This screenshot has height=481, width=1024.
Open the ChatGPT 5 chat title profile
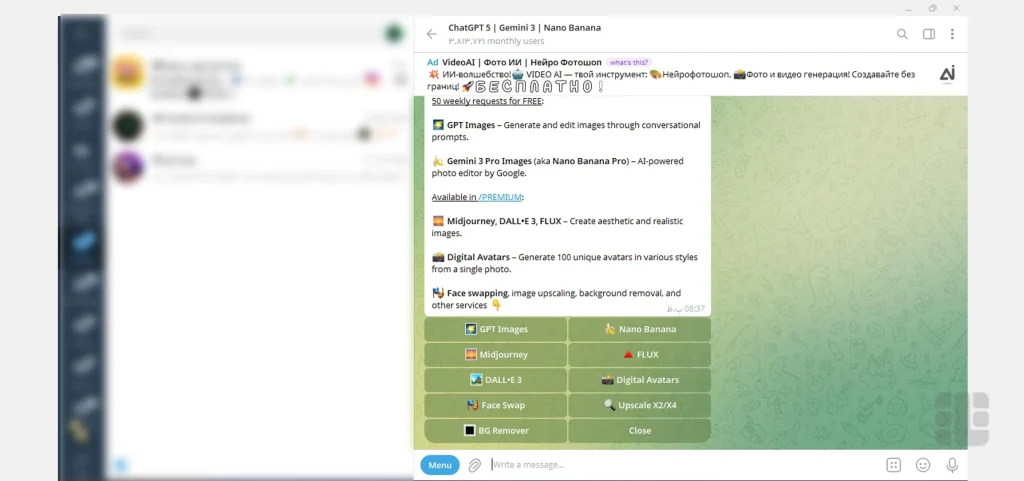click(x=524, y=28)
